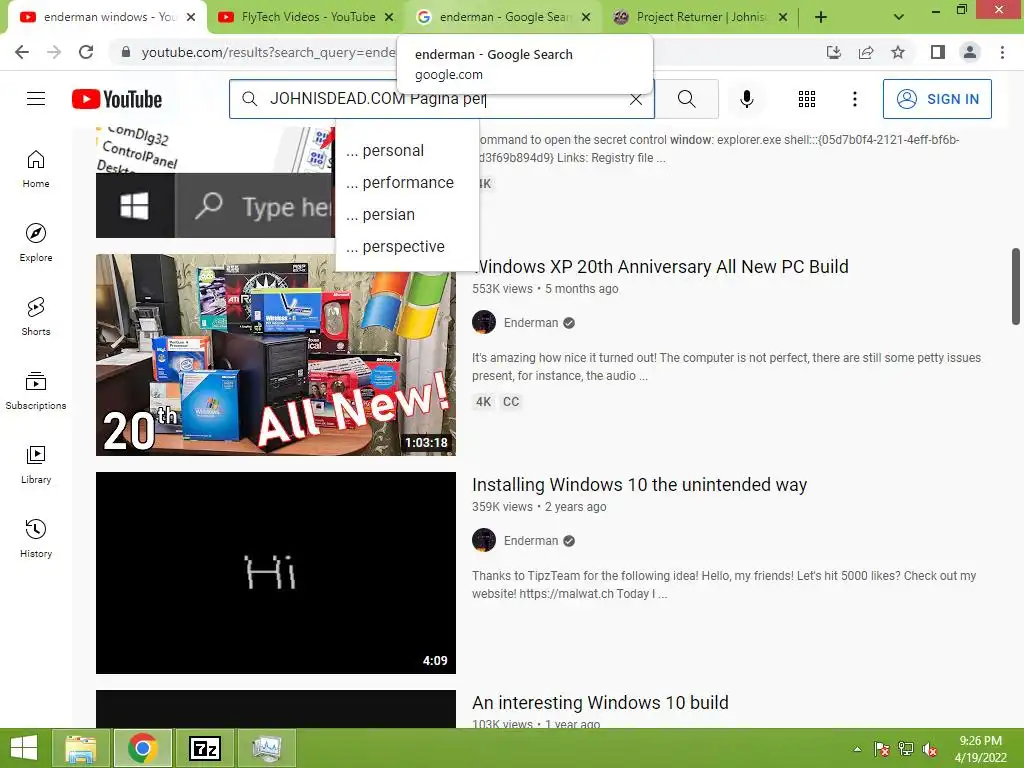Clear the search box with the X icon
Image resolution: width=1024 pixels, height=768 pixels.
tap(635, 99)
